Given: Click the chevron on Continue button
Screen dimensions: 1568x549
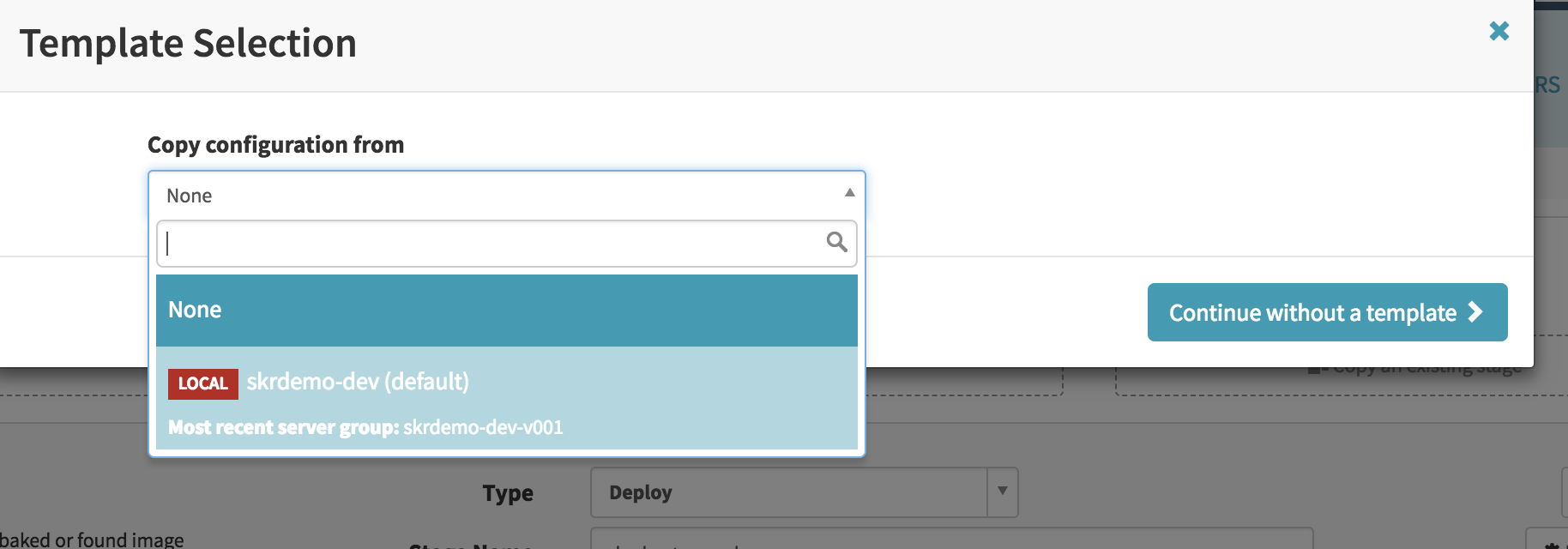Looking at the screenshot, I should pos(1475,312).
